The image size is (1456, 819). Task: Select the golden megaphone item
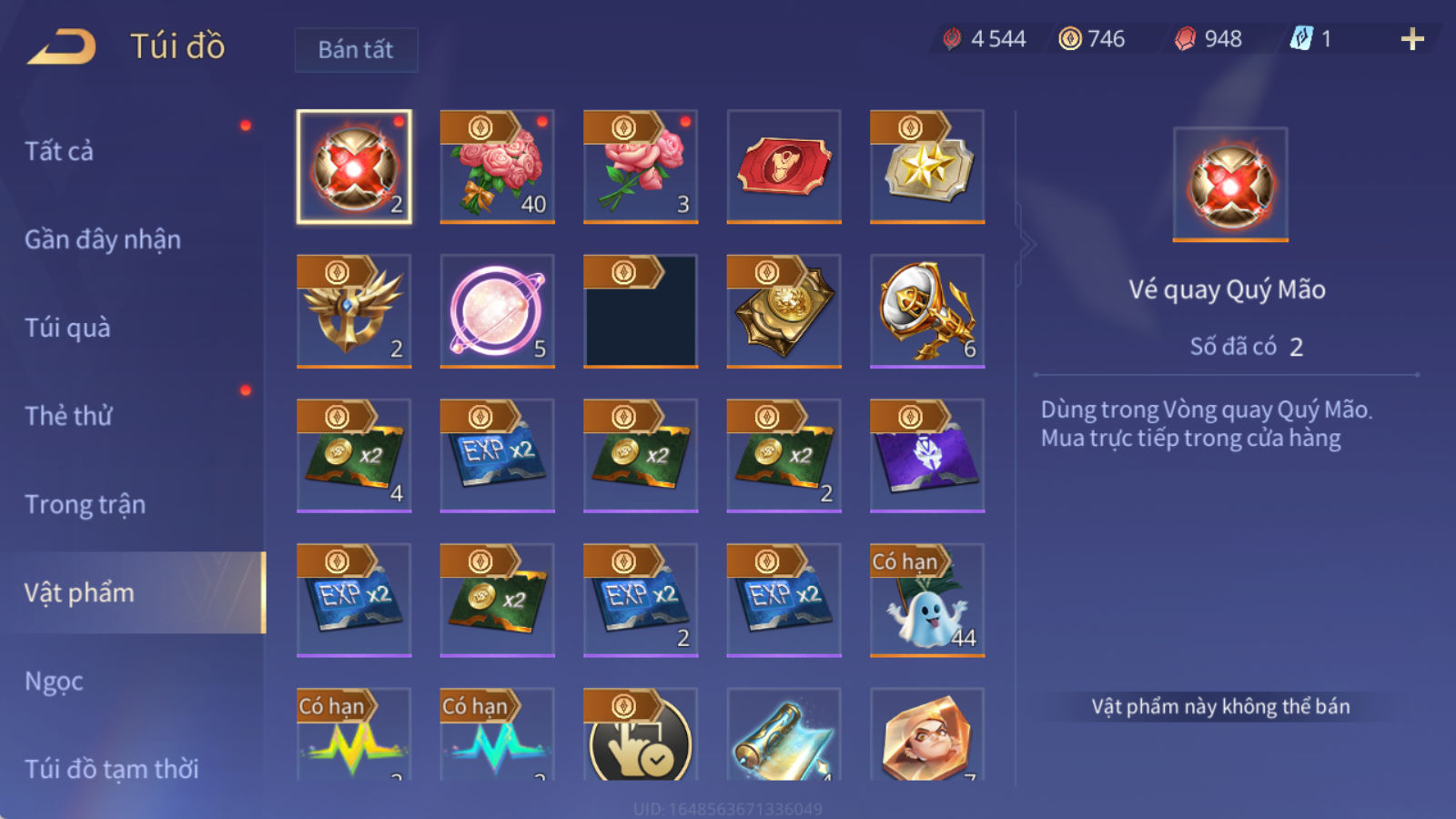pos(927,311)
